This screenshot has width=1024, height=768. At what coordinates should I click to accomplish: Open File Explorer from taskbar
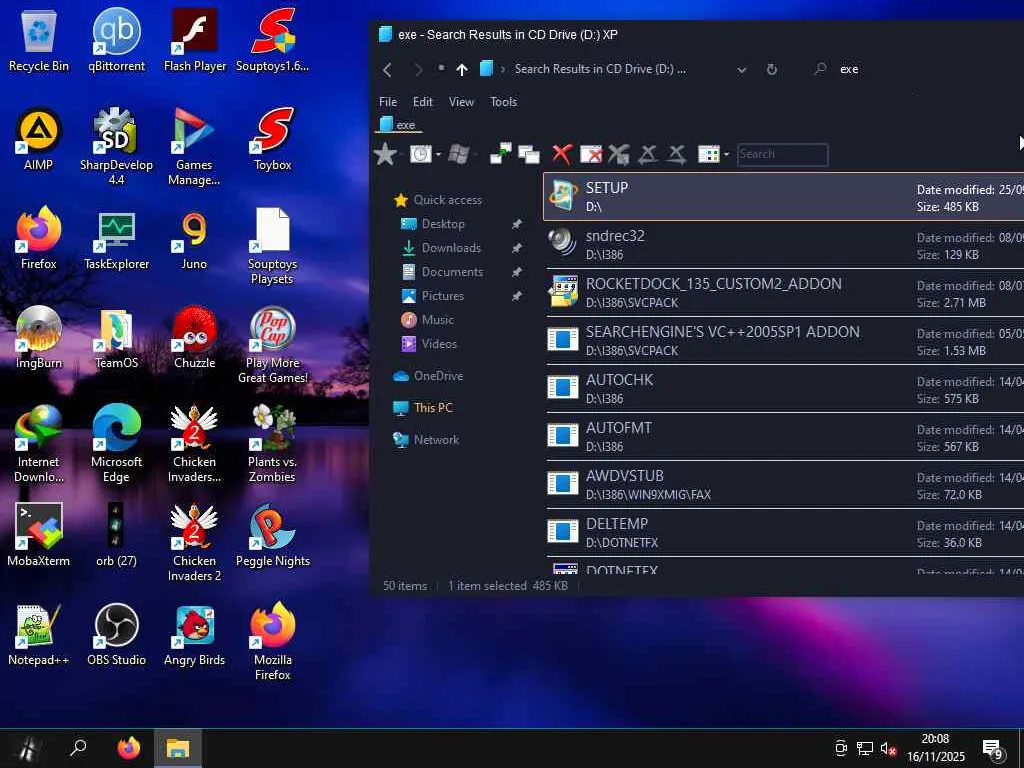(x=177, y=748)
